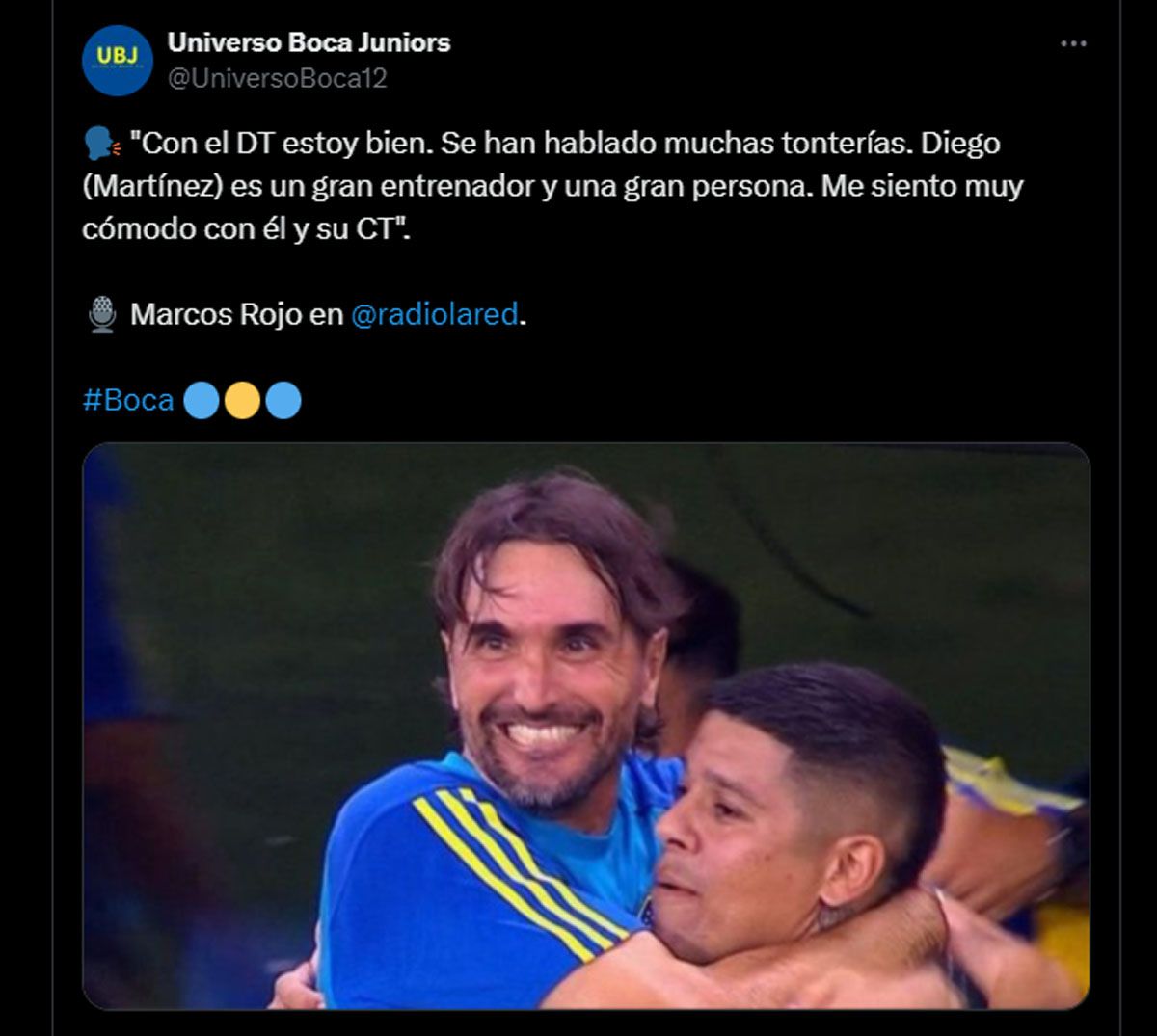Click the @UniversoBoca12 handle
The image size is (1157, 1036).
tap(278, 79)
